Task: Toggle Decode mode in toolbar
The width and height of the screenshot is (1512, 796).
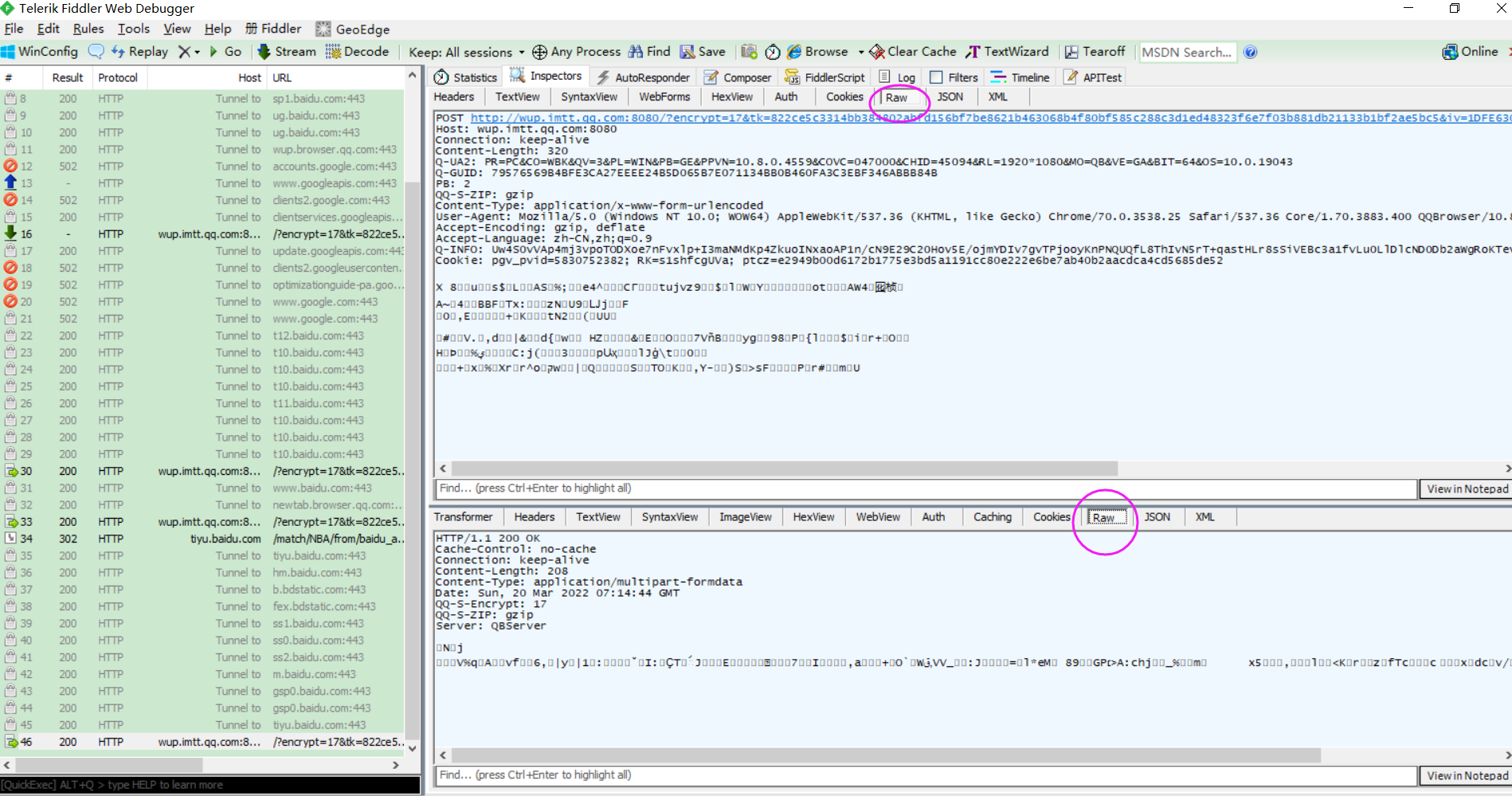Action: 357,52
